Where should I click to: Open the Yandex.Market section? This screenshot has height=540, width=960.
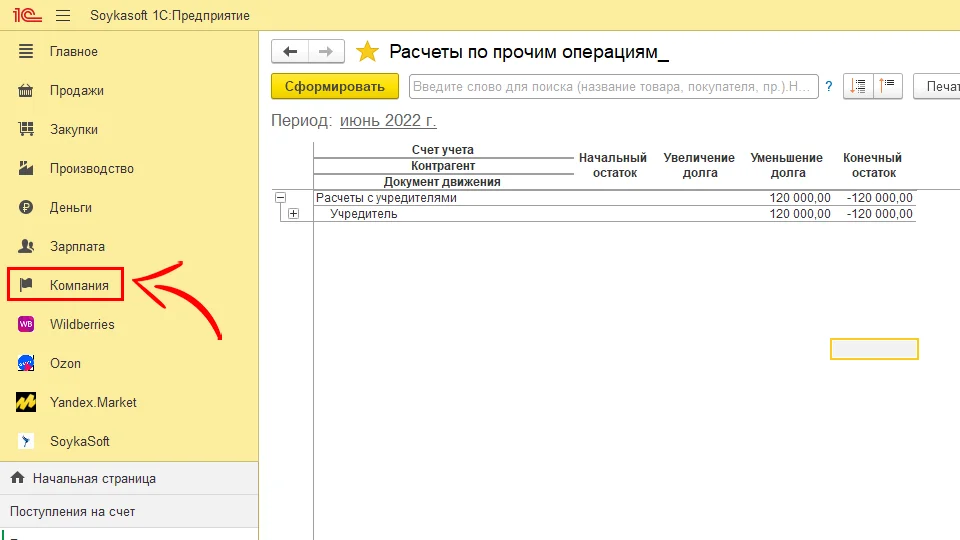(92, 402)
